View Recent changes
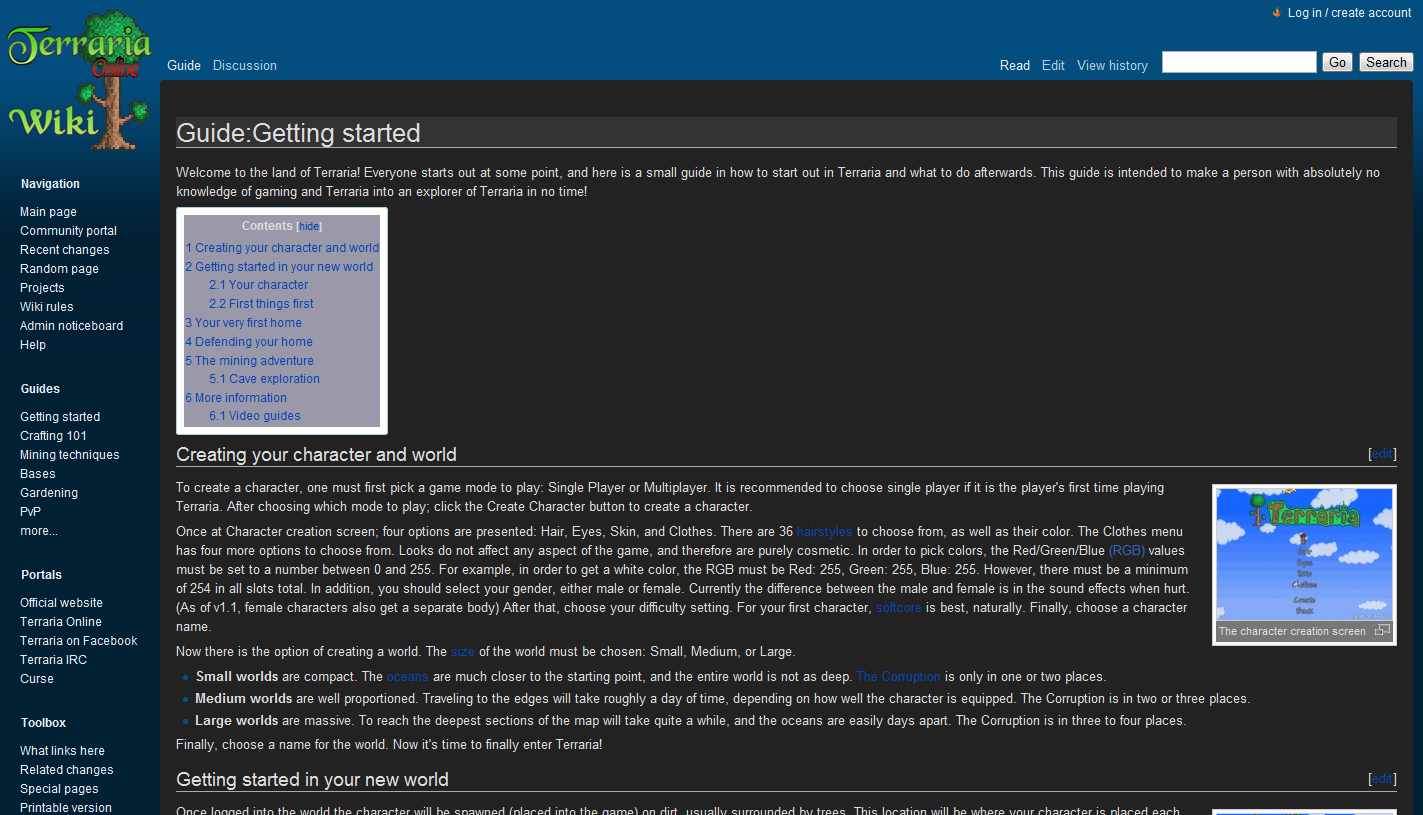 pos(65,250)
